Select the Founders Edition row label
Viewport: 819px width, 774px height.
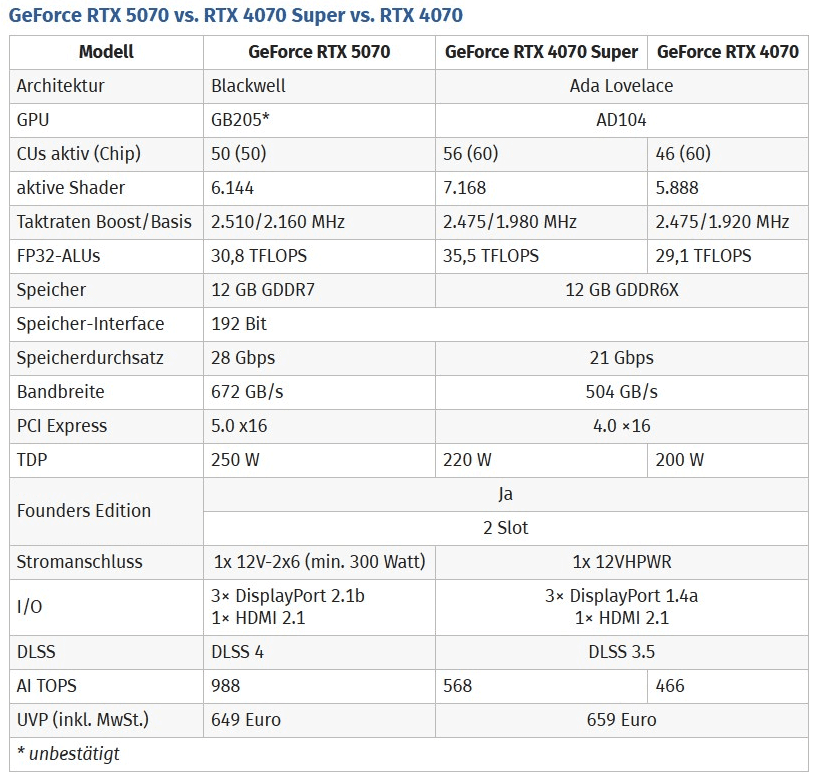tap(84, 510)
